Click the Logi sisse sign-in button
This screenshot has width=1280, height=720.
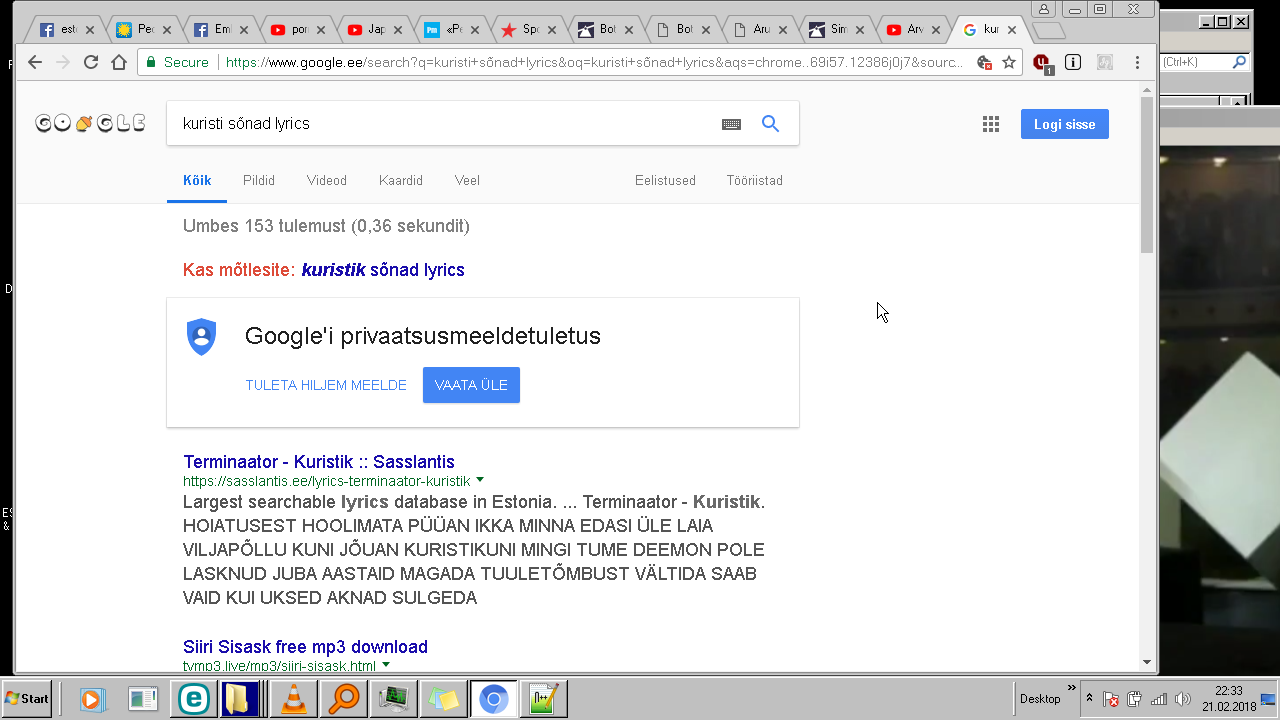1065,124
